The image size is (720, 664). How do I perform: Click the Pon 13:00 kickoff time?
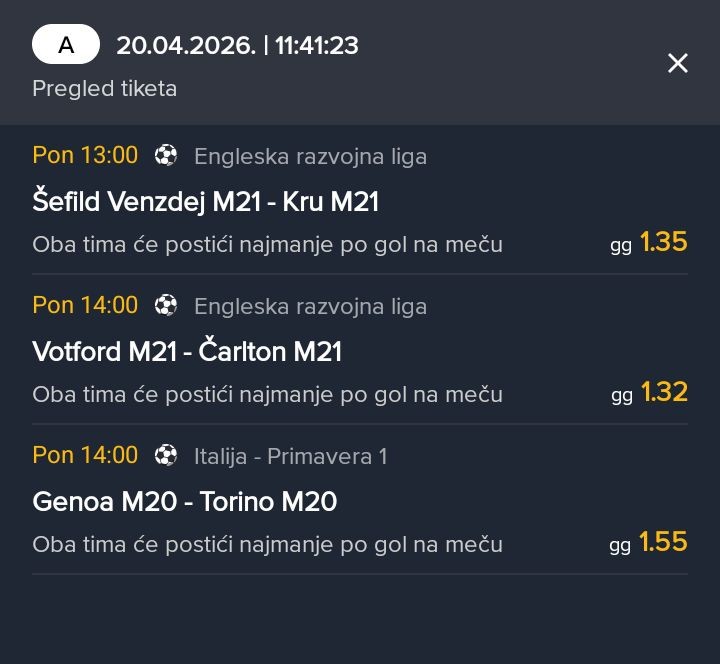(x=85, y=155)
